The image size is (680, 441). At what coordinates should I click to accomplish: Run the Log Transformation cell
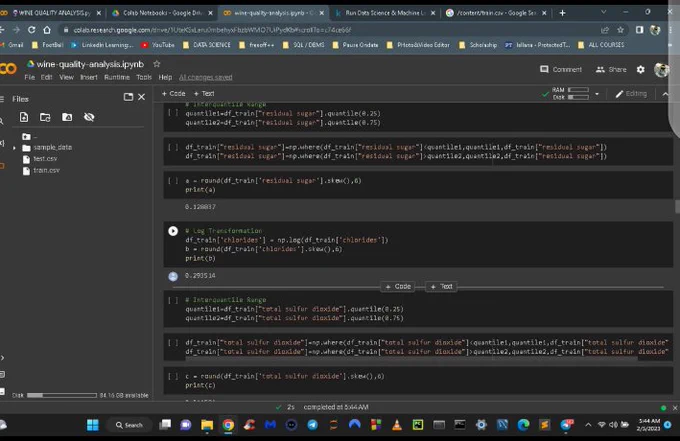coord(173,231)
